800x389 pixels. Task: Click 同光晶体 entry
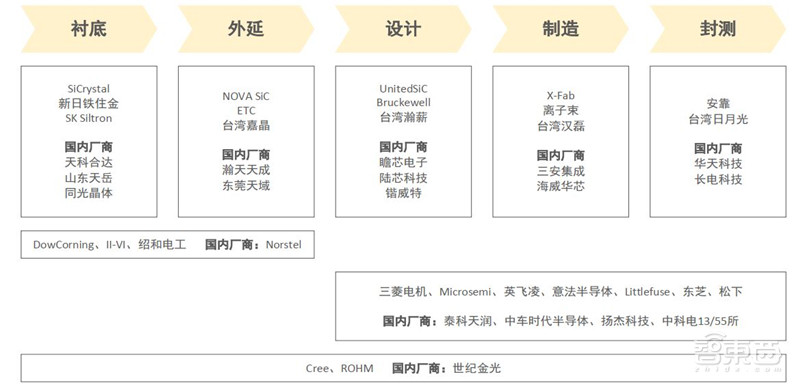point(89,193)
